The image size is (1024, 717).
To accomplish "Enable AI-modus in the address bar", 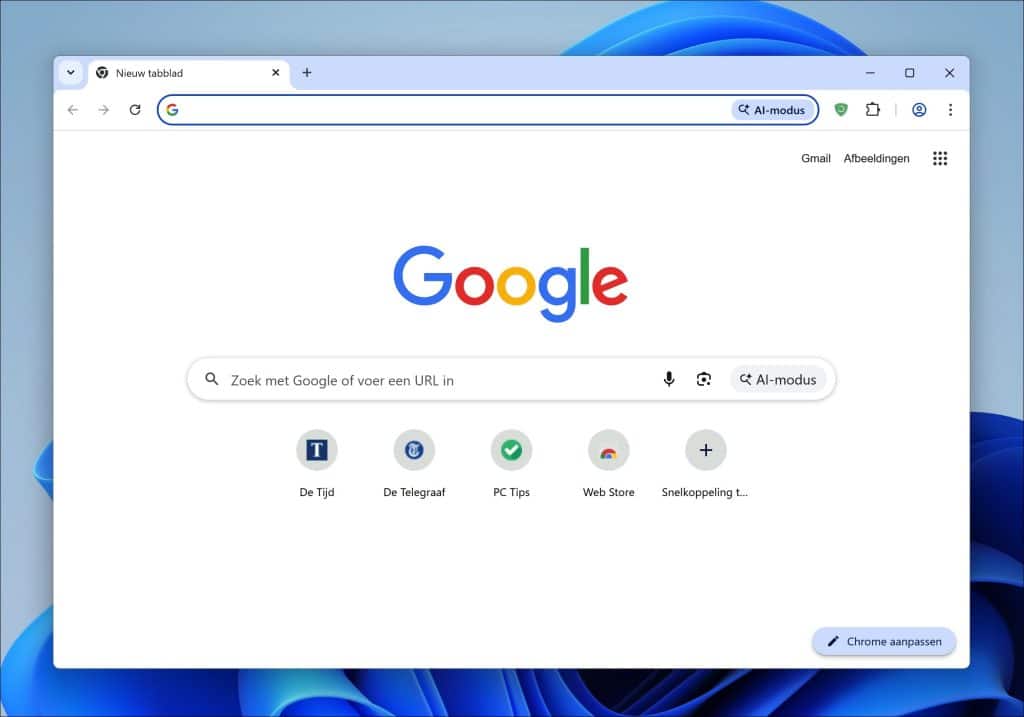I will click(x=772, y=110).
